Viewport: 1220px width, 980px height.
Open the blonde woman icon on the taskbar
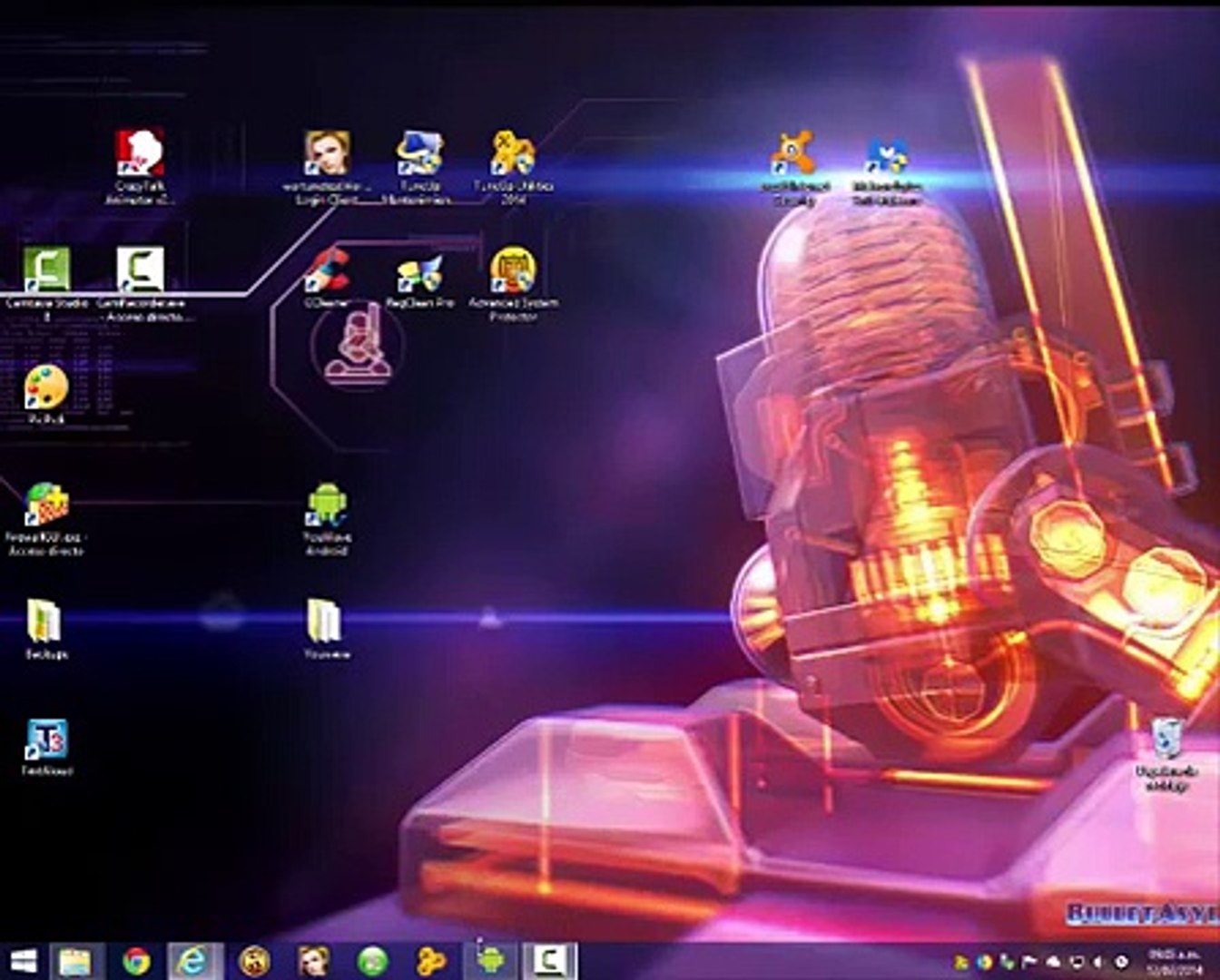[313, 961]
